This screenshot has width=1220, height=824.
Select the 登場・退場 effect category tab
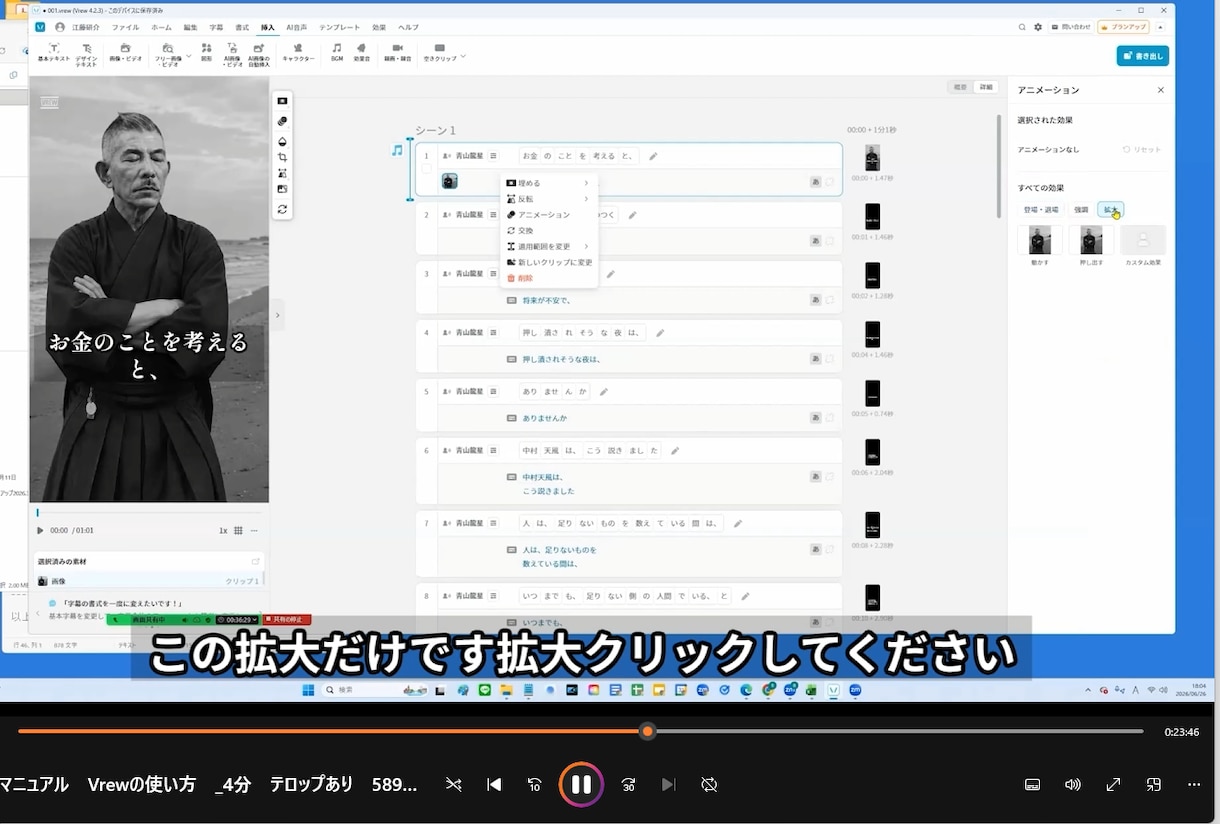pyautogui.click(x=1041, y=210)
